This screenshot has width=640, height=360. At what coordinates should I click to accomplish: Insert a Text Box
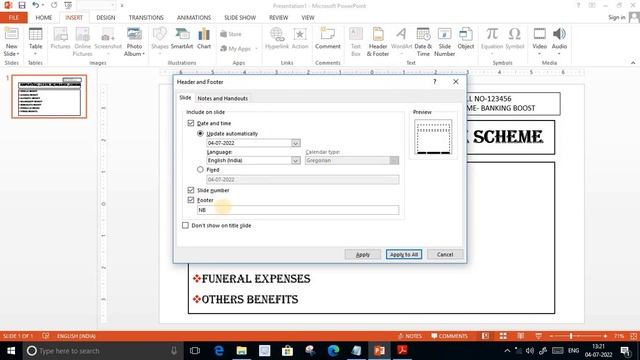point(356,41)
